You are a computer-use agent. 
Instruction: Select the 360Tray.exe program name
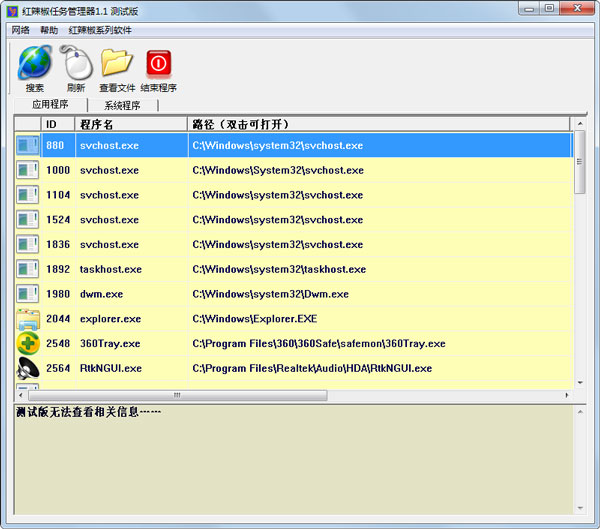click(110, 343)
